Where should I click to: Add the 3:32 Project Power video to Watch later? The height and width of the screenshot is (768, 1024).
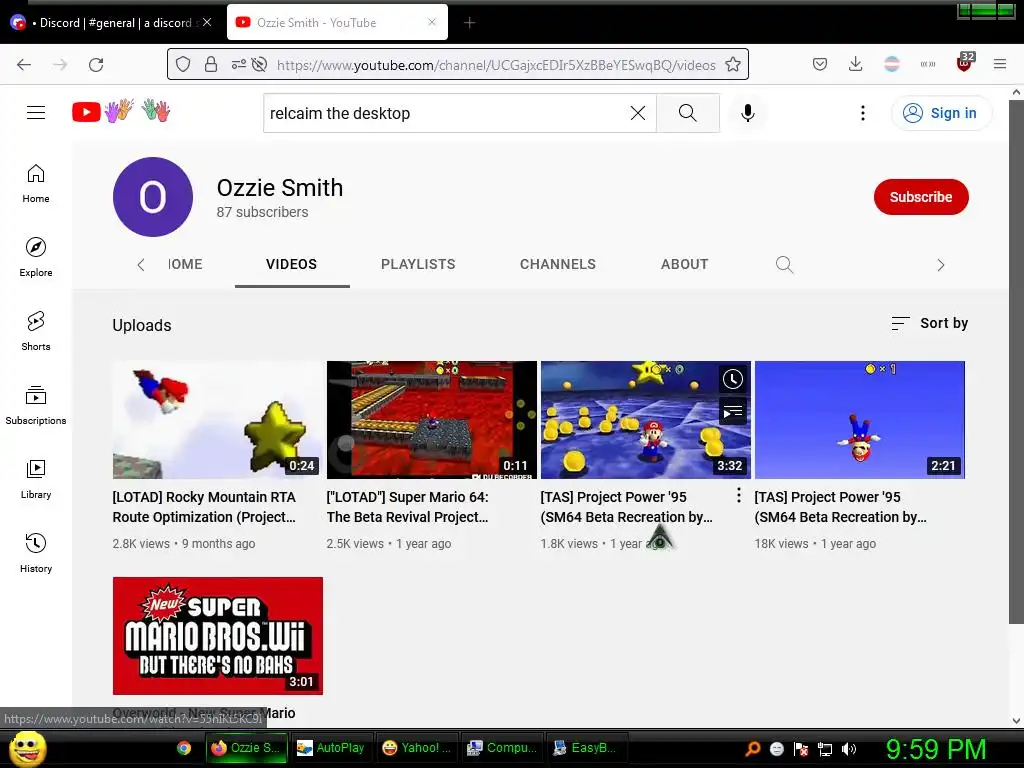(x=733, y=379)
